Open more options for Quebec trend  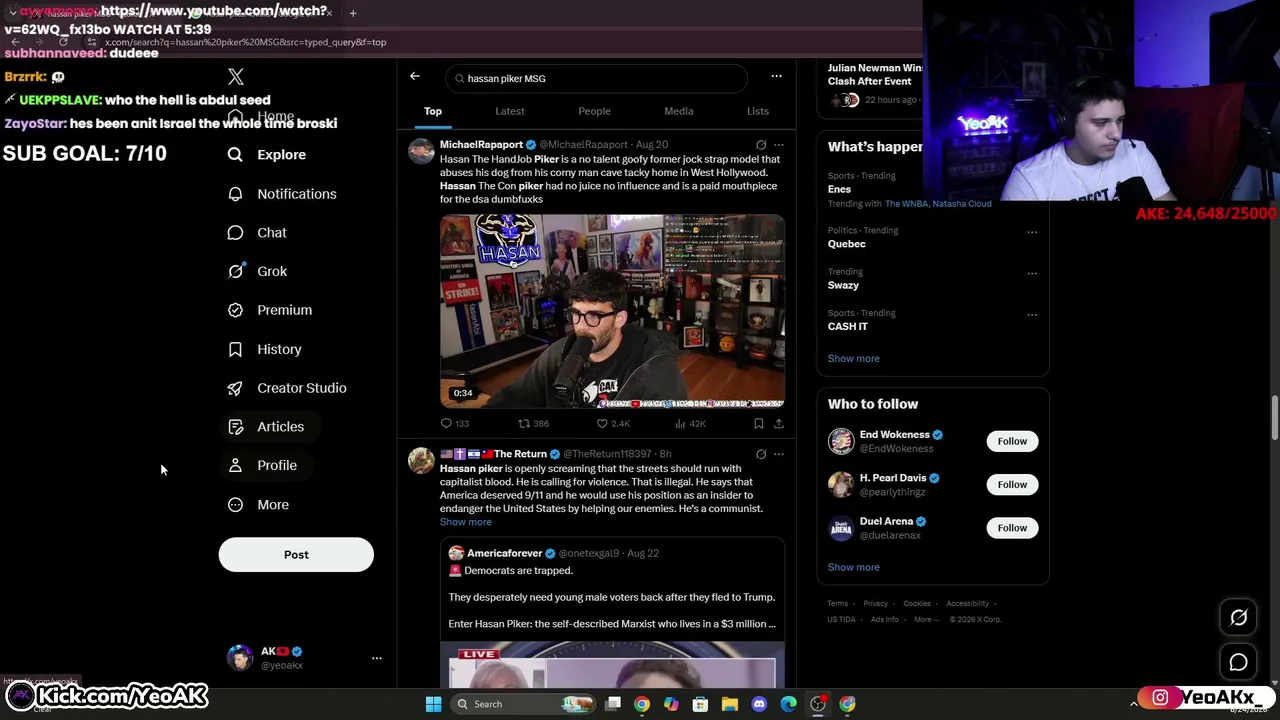pos(1032,232)
